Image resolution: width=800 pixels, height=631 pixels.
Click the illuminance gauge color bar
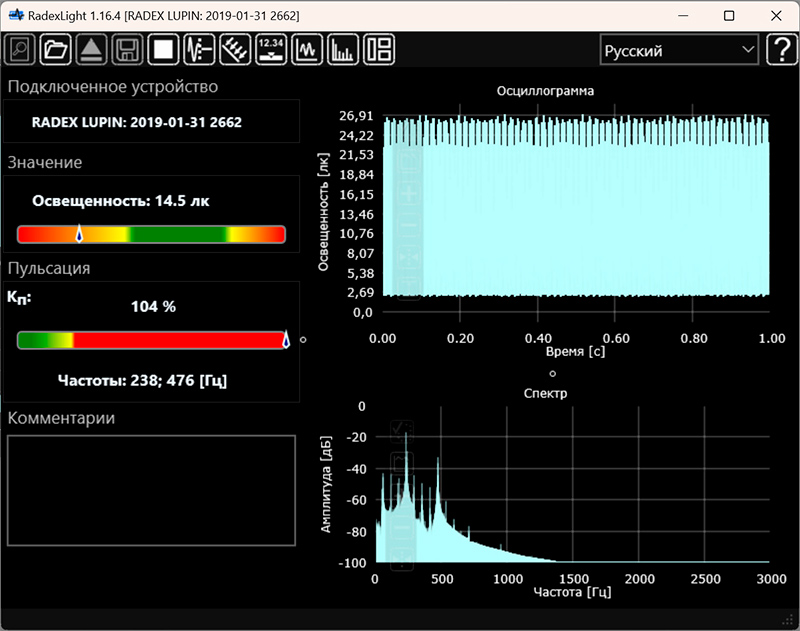[151, 234]
